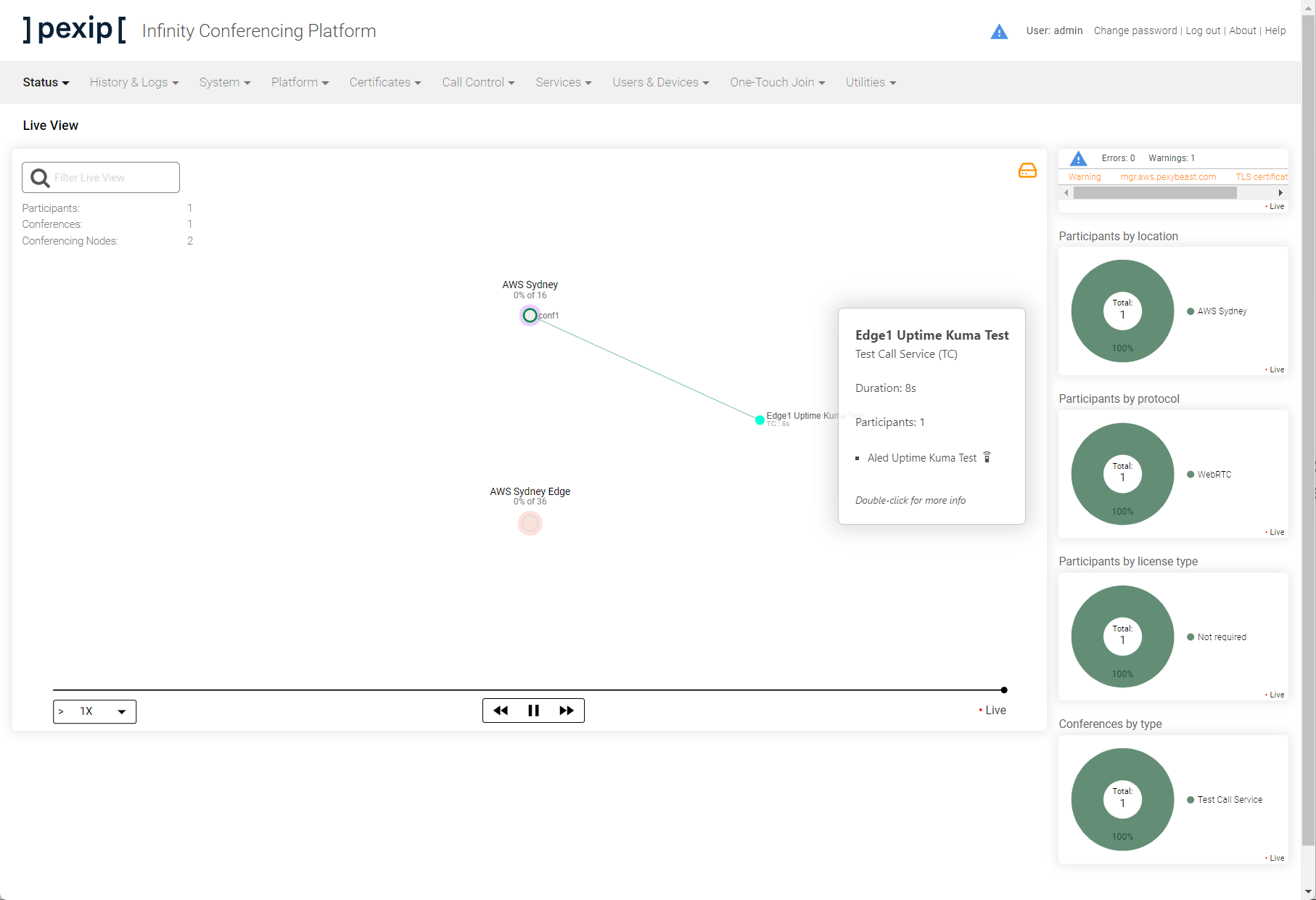Open the System menu
Image resolution: width=1316 pixels, height=900 pixels.
pos(225,83)
